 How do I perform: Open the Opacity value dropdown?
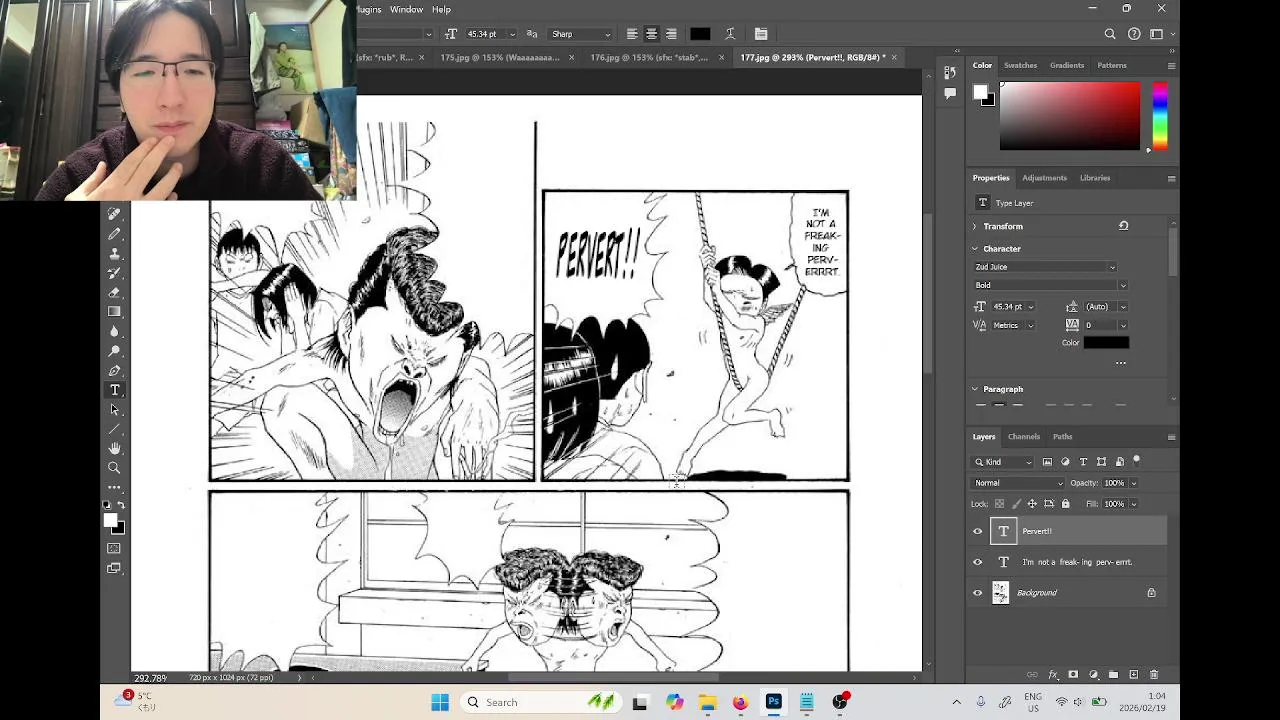click(1133, 483)
